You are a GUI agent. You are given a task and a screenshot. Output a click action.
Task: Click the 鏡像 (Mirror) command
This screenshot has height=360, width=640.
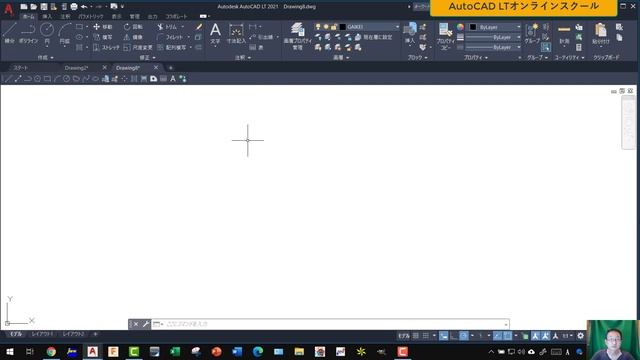click(x=133, y=37)
